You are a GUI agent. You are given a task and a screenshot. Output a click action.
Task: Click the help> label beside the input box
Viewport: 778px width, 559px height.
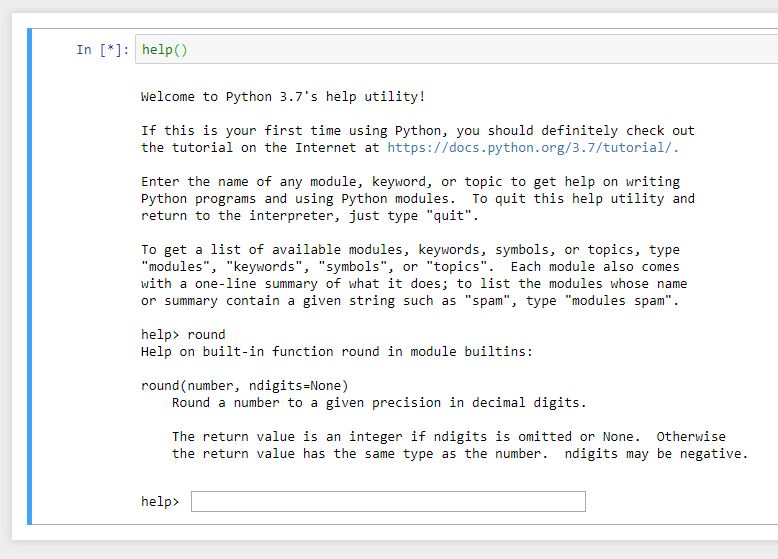tap(160, 501)
